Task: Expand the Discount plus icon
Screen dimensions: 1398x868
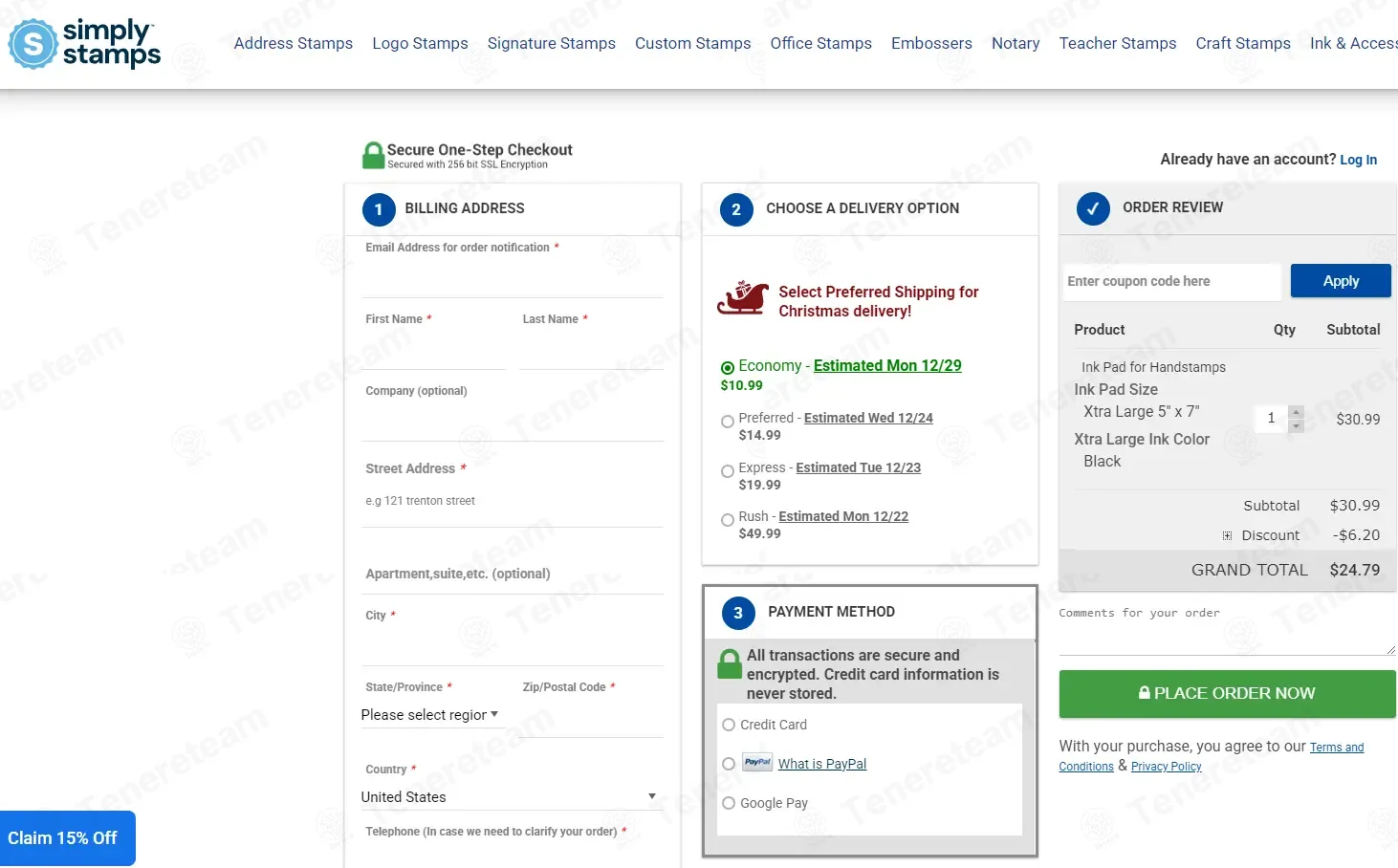Action: pos(1227,536)
